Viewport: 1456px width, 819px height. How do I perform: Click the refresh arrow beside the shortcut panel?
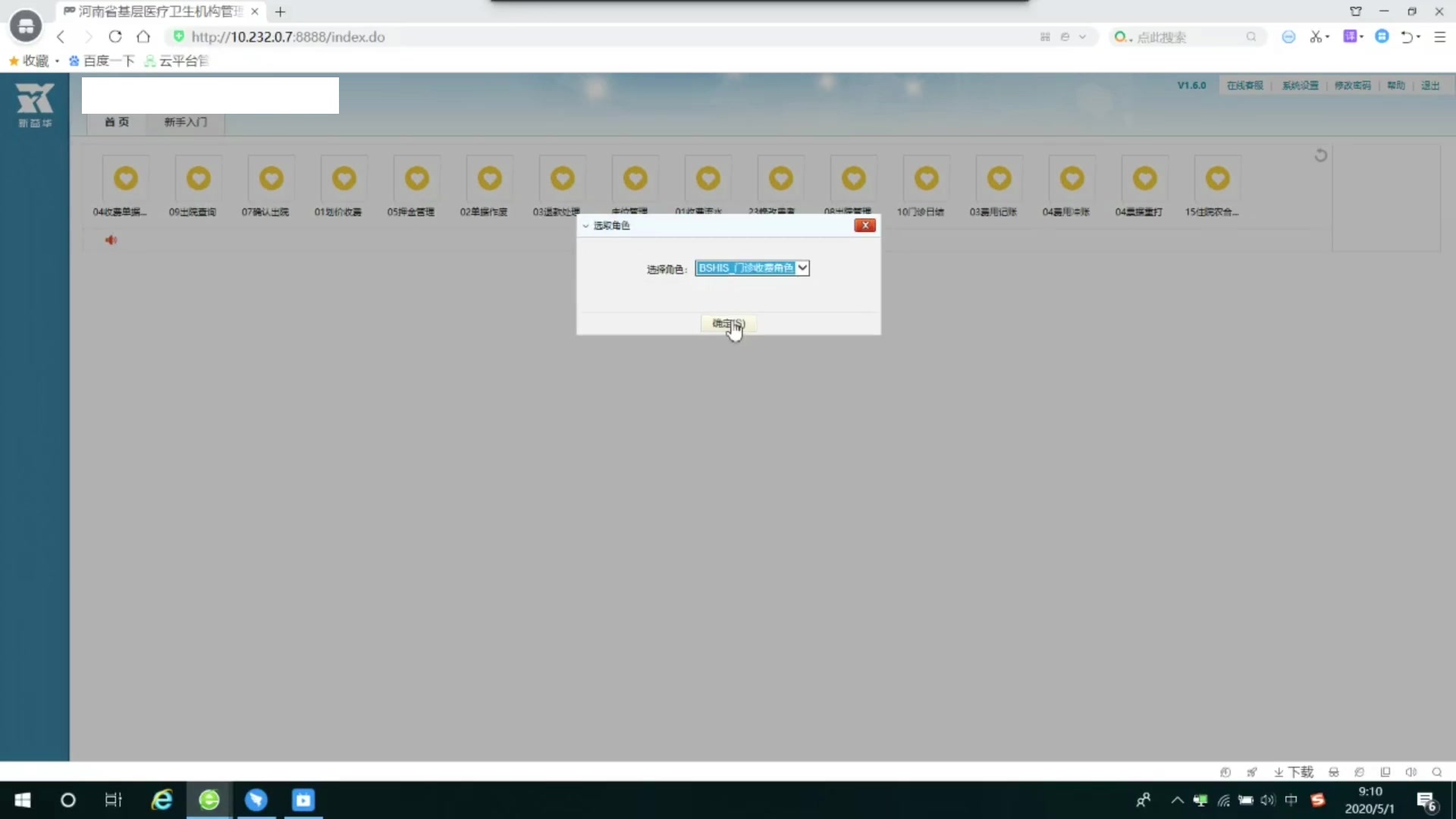pyautogui.click(x=1320, y=155)
